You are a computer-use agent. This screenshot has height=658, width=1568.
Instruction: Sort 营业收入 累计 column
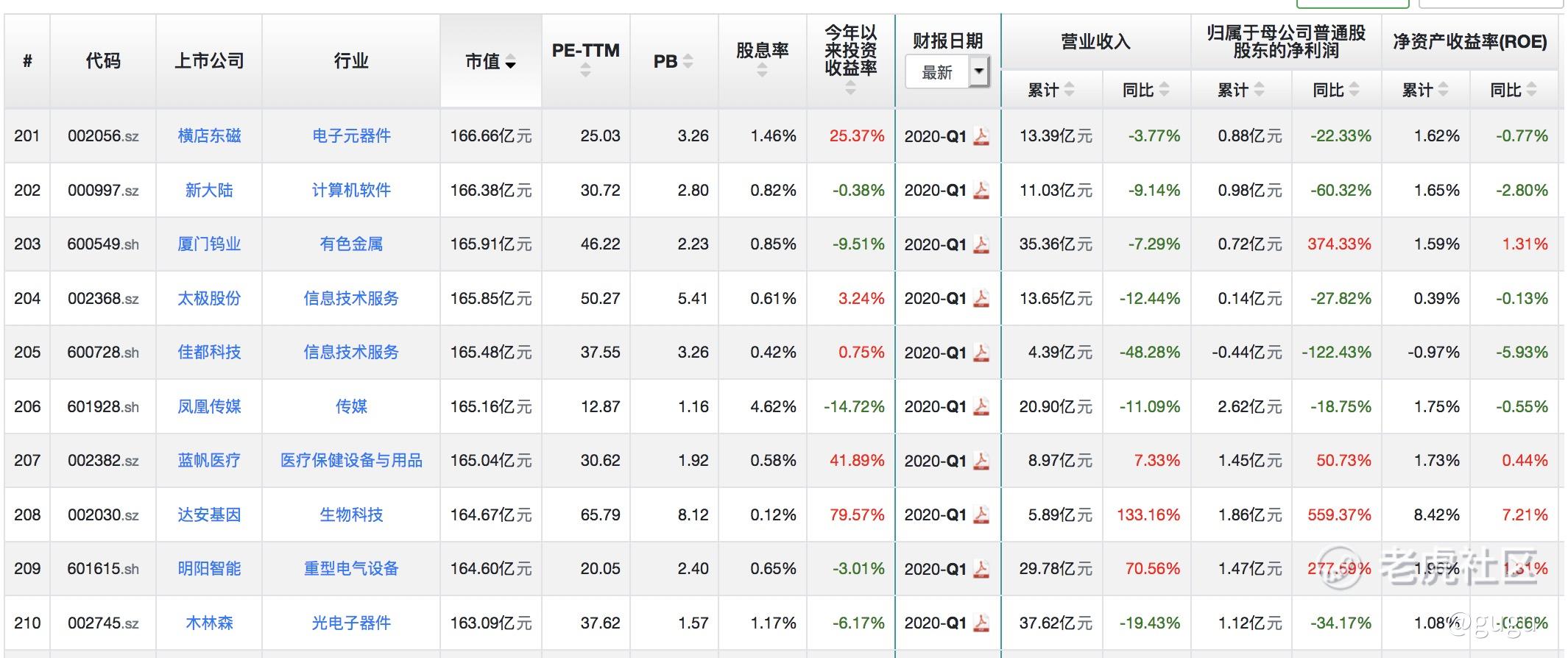[x=1069, y=90]
